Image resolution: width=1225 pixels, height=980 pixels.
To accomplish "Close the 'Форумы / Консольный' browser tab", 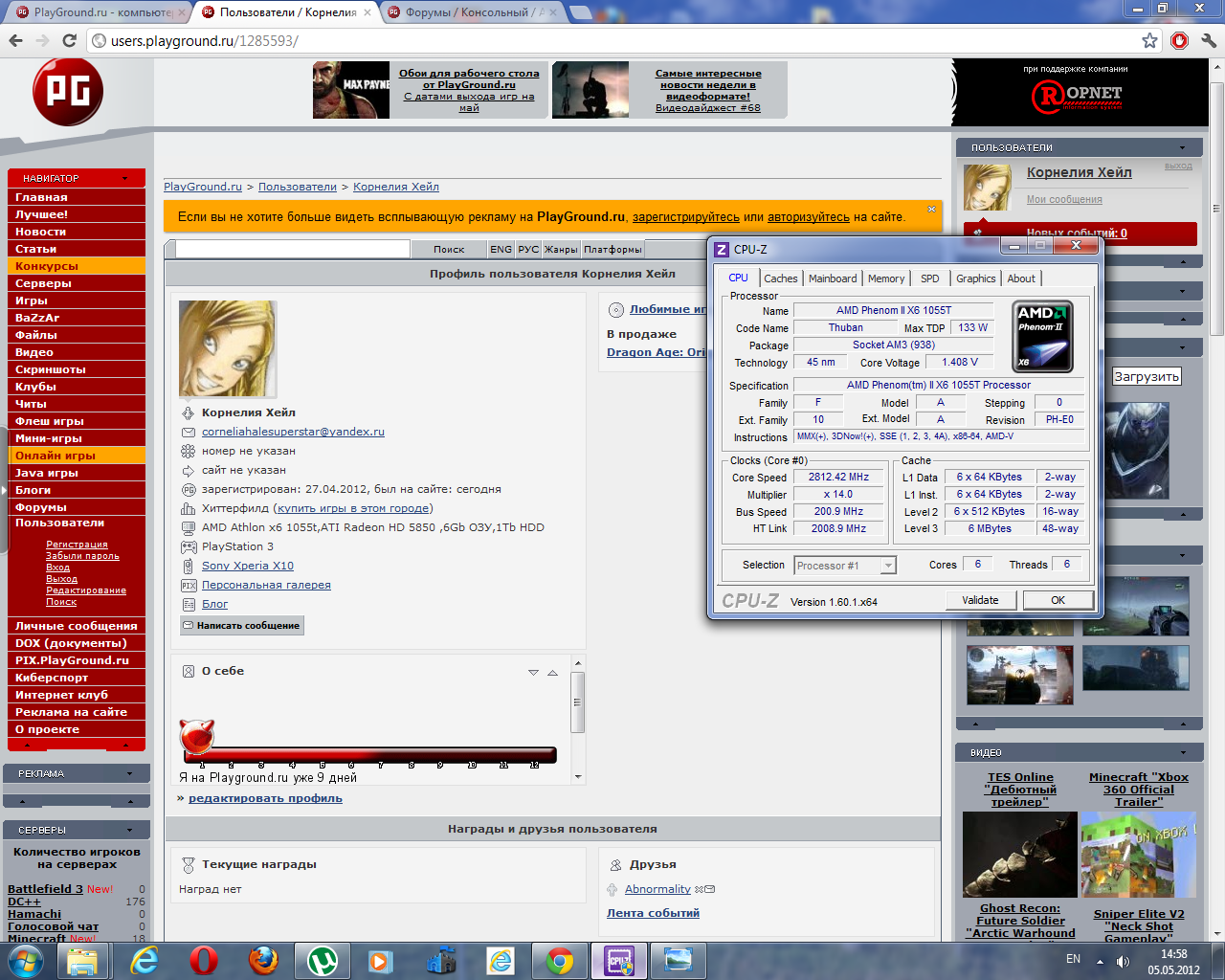I will pyautogui.click(x=554, y=12).
